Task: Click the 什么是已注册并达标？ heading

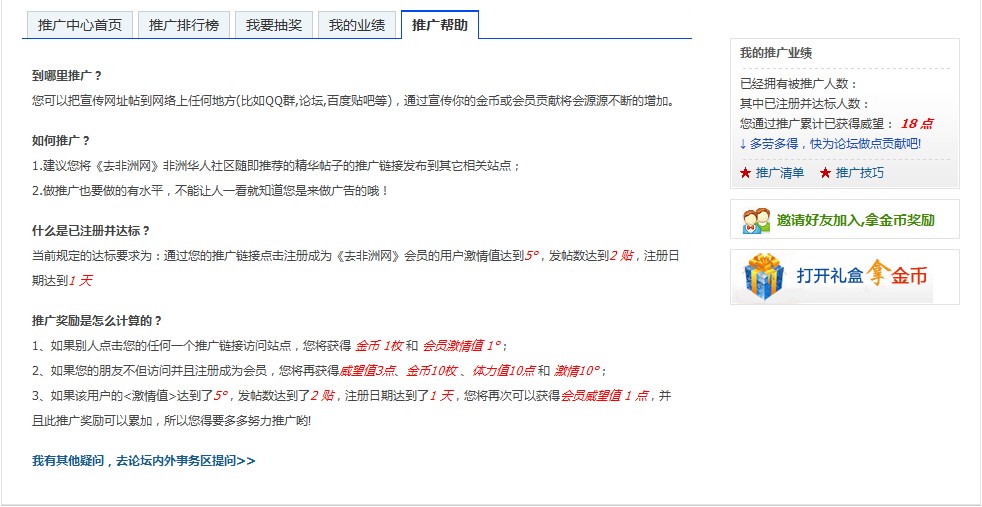Action: 91,230
